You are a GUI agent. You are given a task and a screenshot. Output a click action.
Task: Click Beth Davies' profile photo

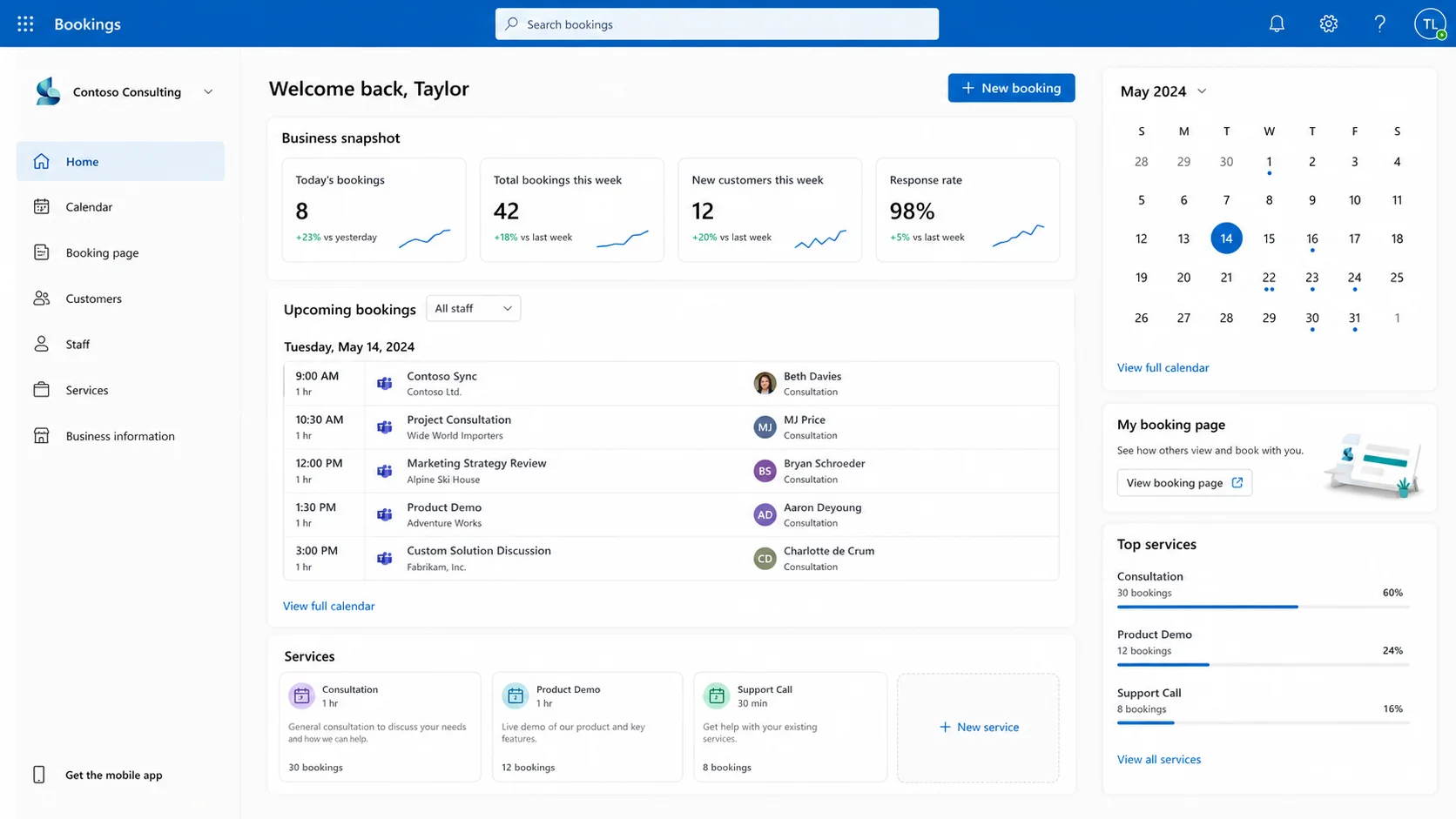tap(765, 383)
